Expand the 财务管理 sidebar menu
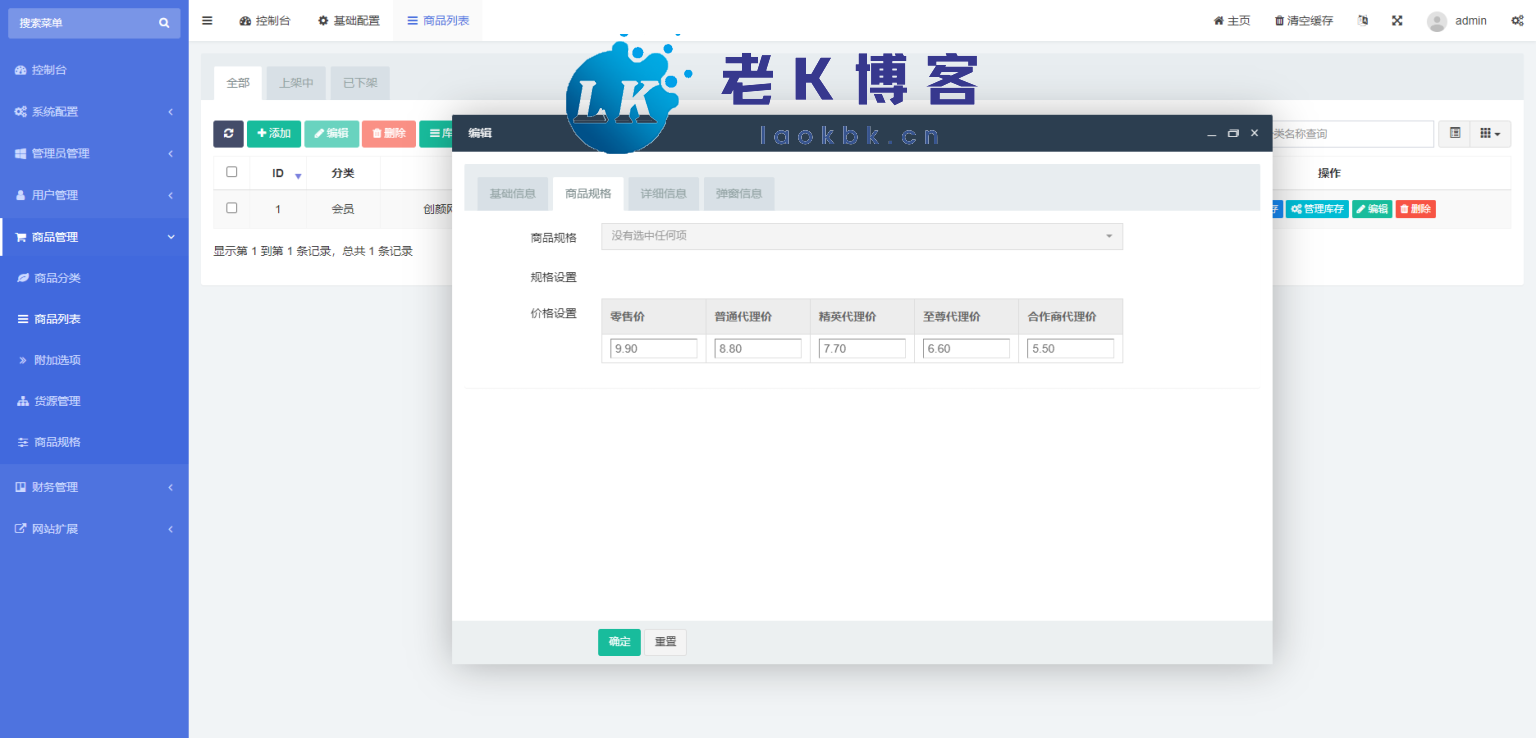The image size is (1536, 738). click(x=94, y=487)
